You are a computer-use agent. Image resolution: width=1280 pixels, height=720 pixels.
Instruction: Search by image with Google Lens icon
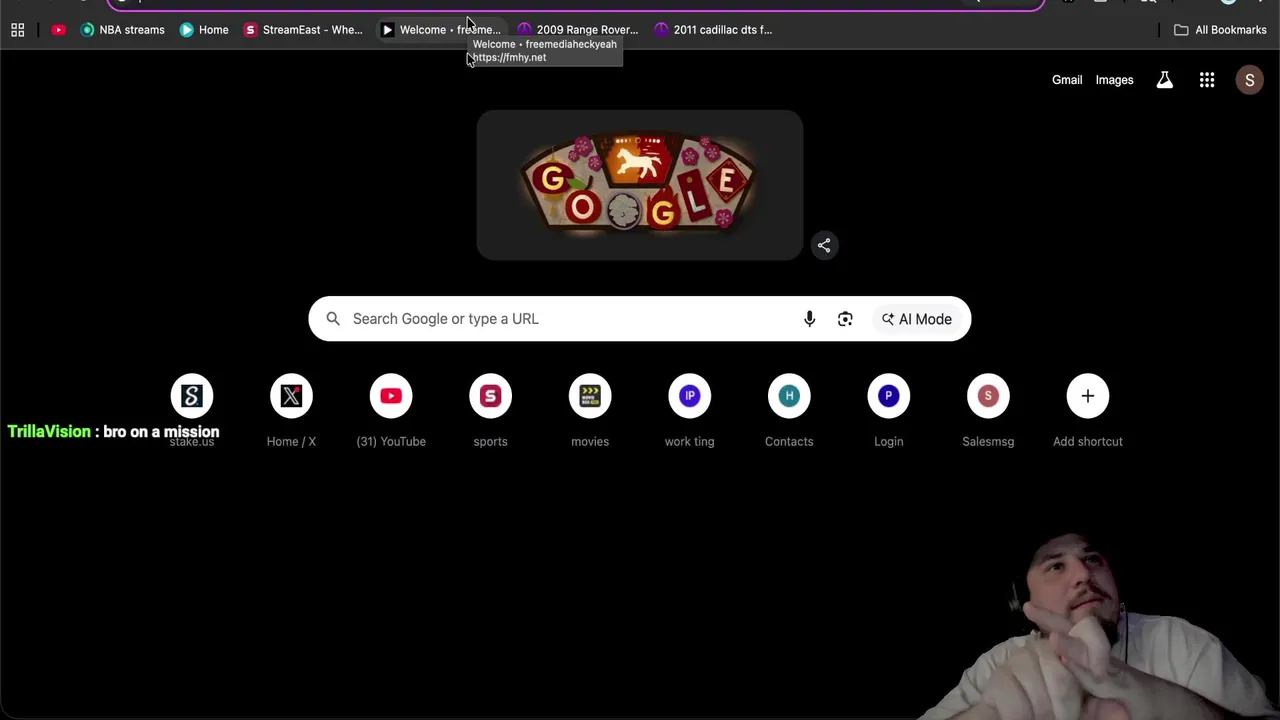(845, 319)
